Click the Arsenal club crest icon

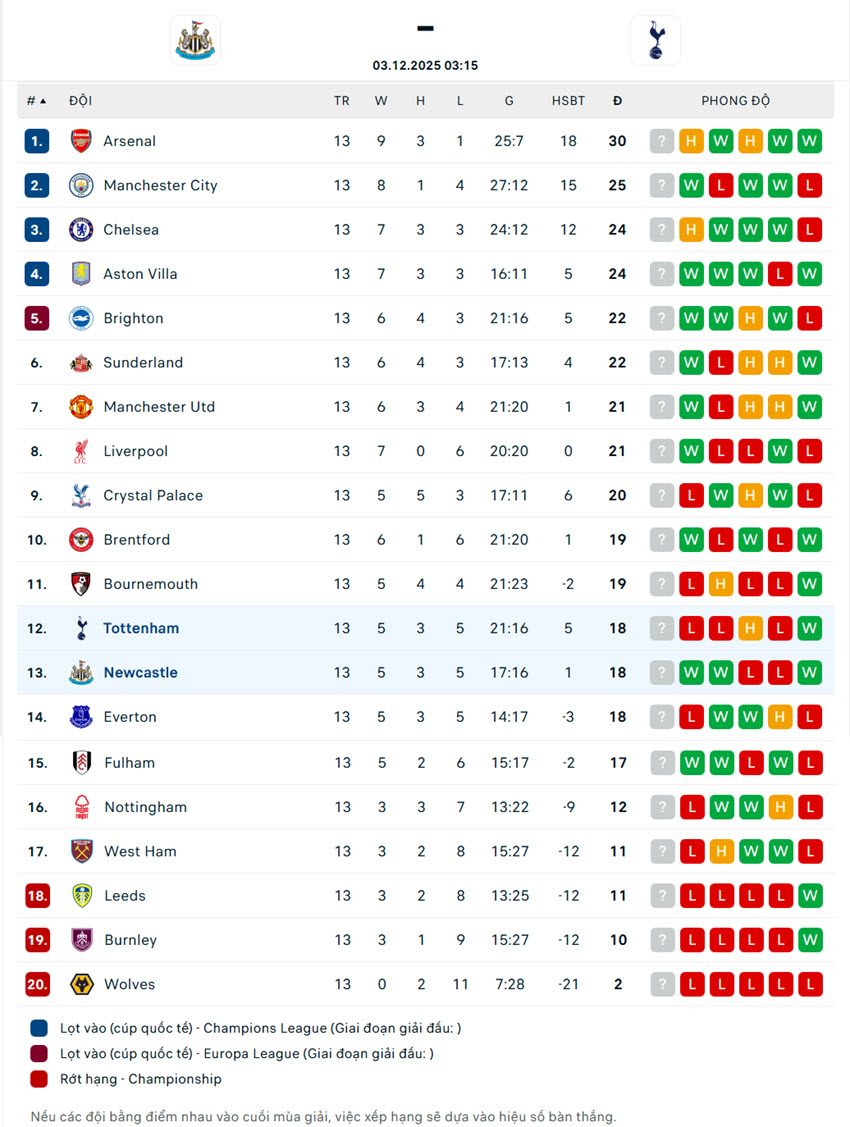(81, 141)
